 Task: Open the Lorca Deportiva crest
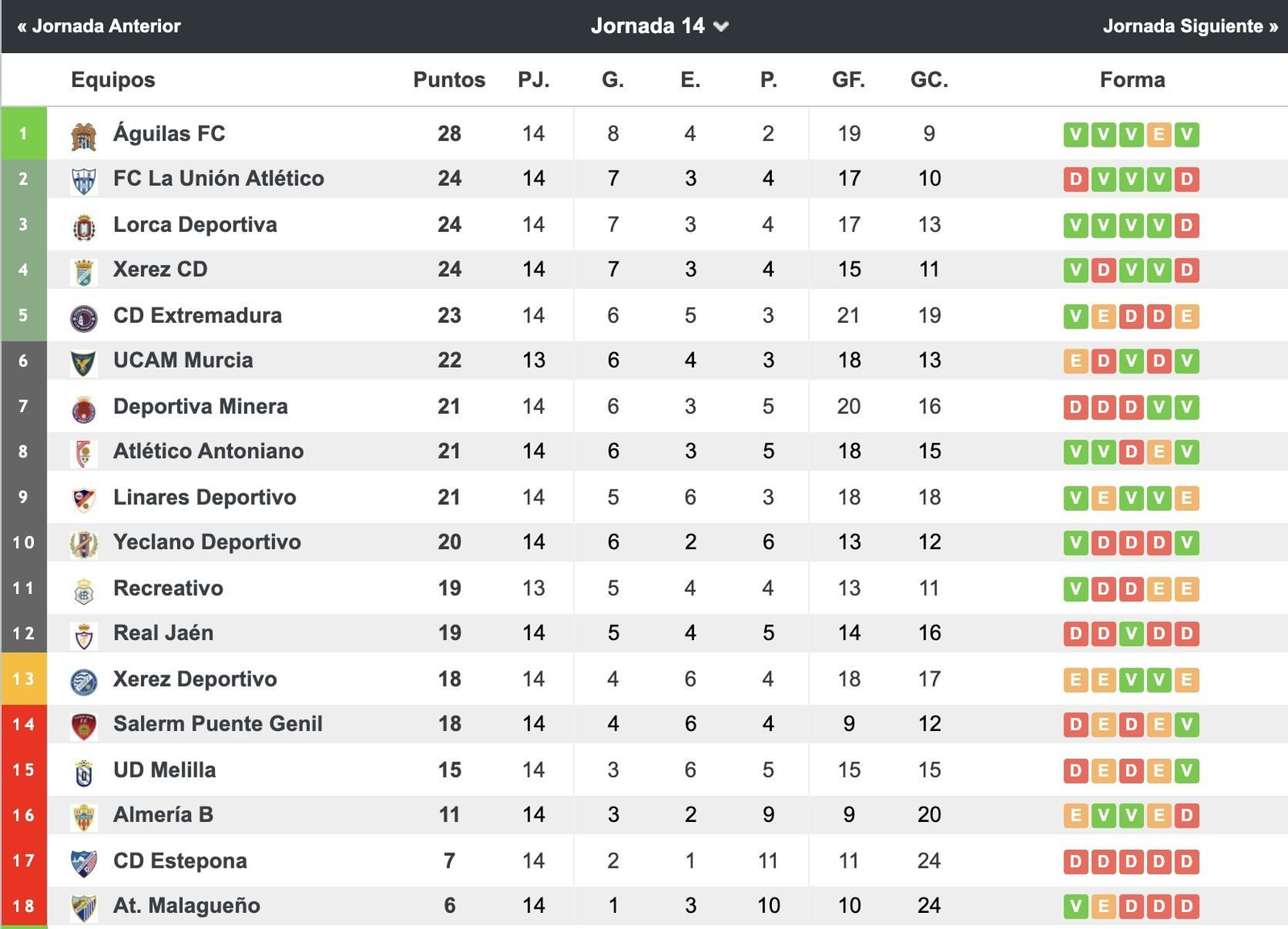click(85, 225)
